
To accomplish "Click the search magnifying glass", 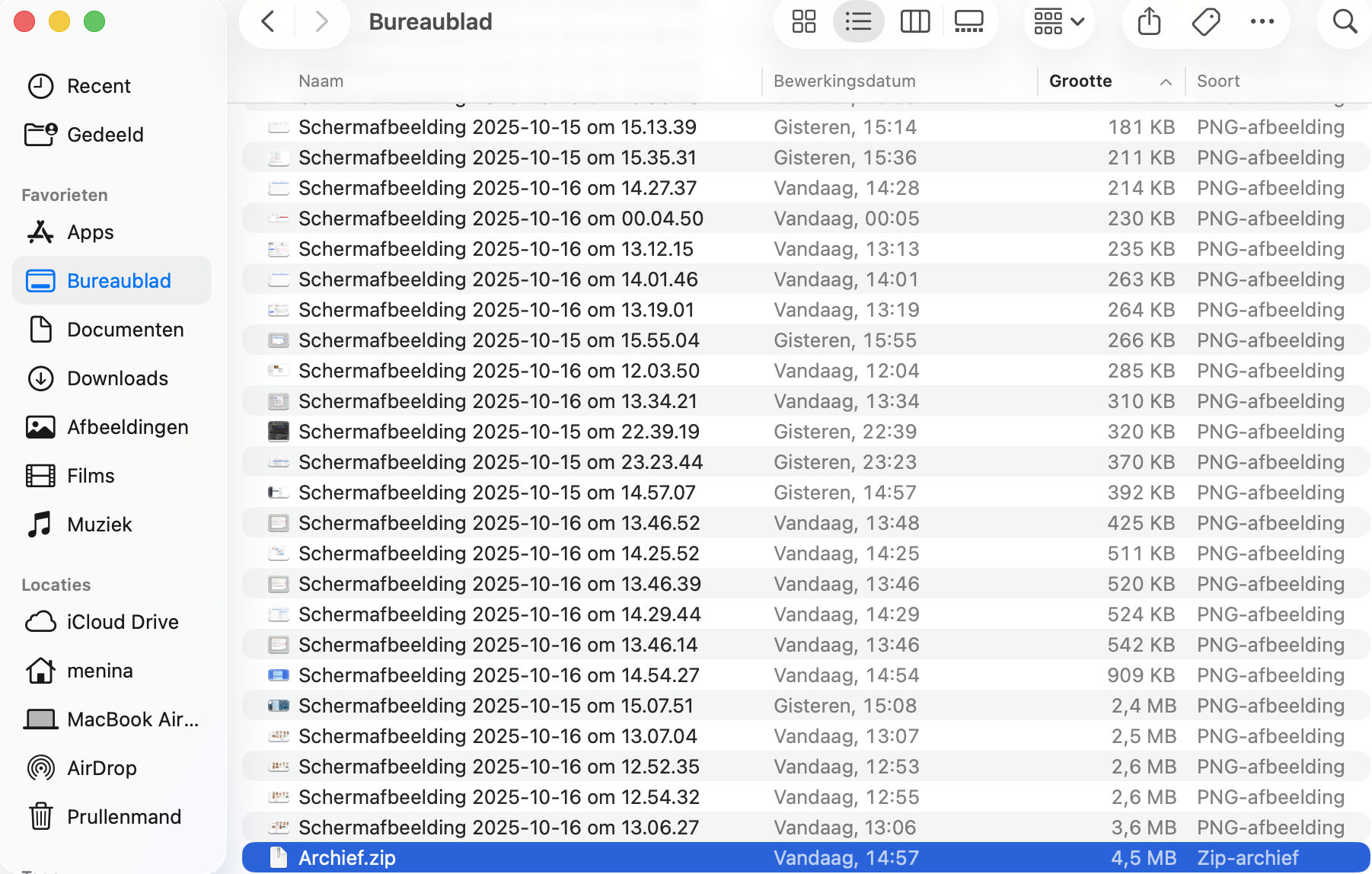I will (x=1345, y=21).
